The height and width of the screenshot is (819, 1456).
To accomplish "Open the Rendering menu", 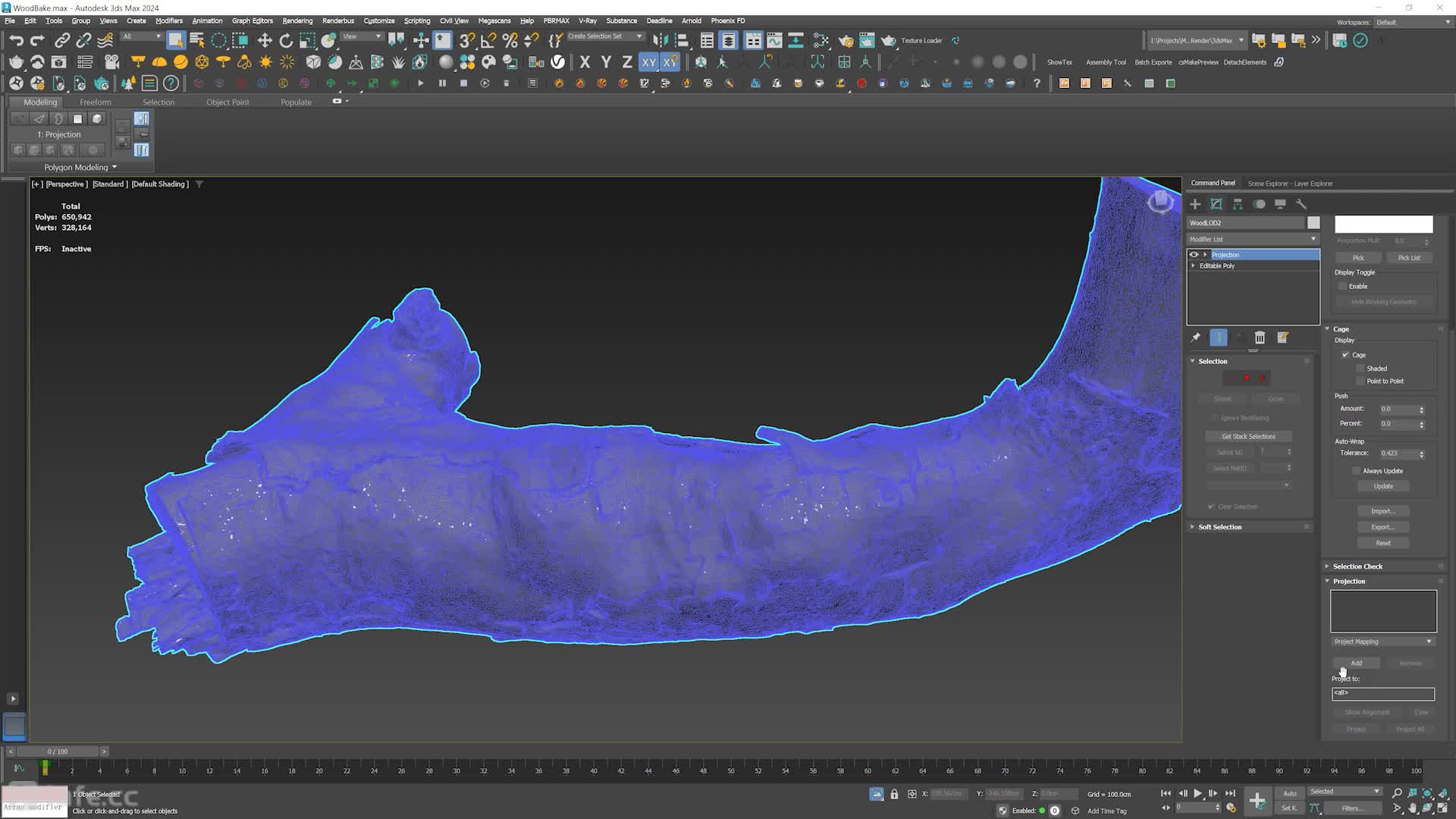I will (x=297, y=21).
